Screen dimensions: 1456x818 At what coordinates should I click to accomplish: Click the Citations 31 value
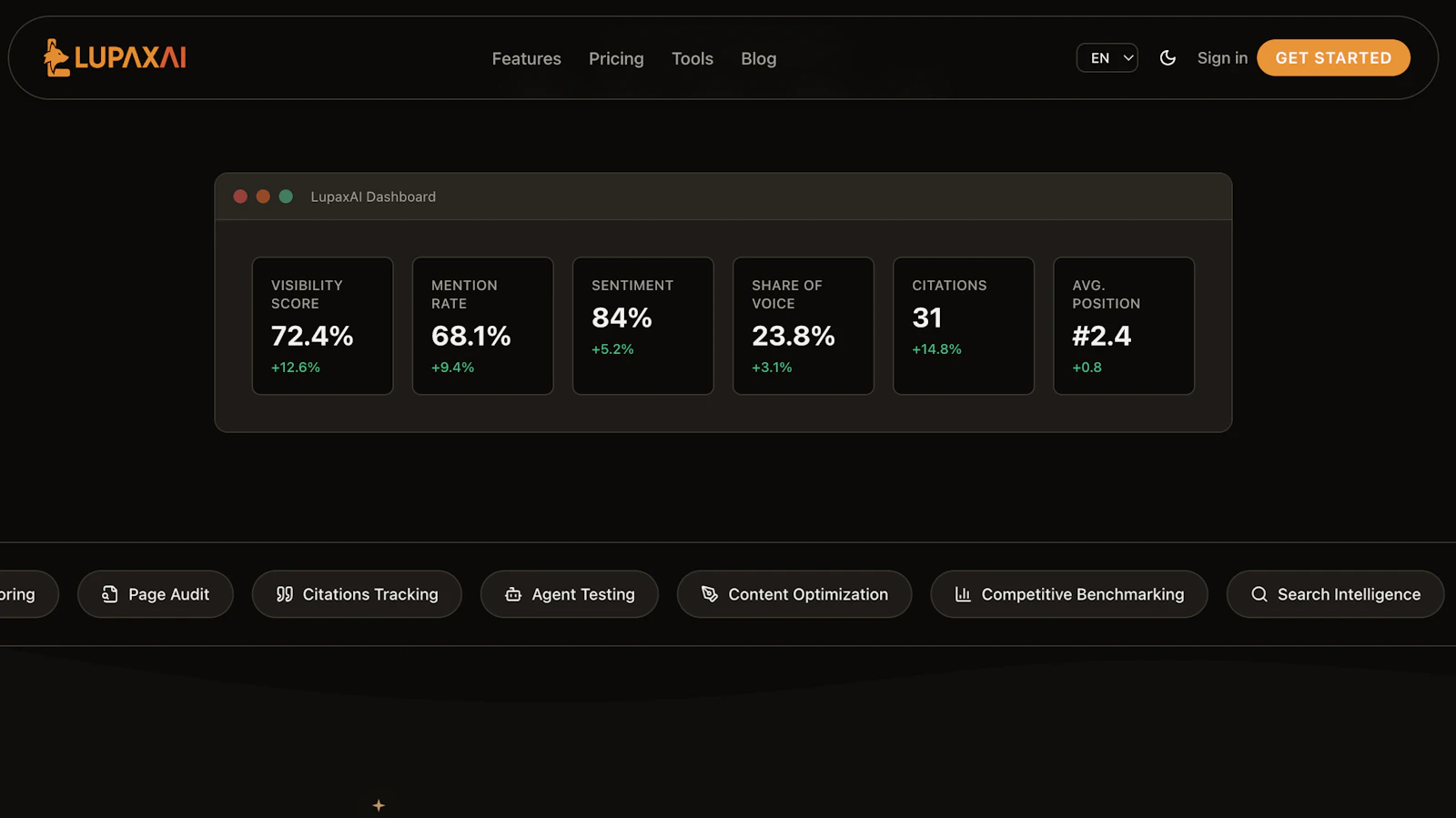927,318
